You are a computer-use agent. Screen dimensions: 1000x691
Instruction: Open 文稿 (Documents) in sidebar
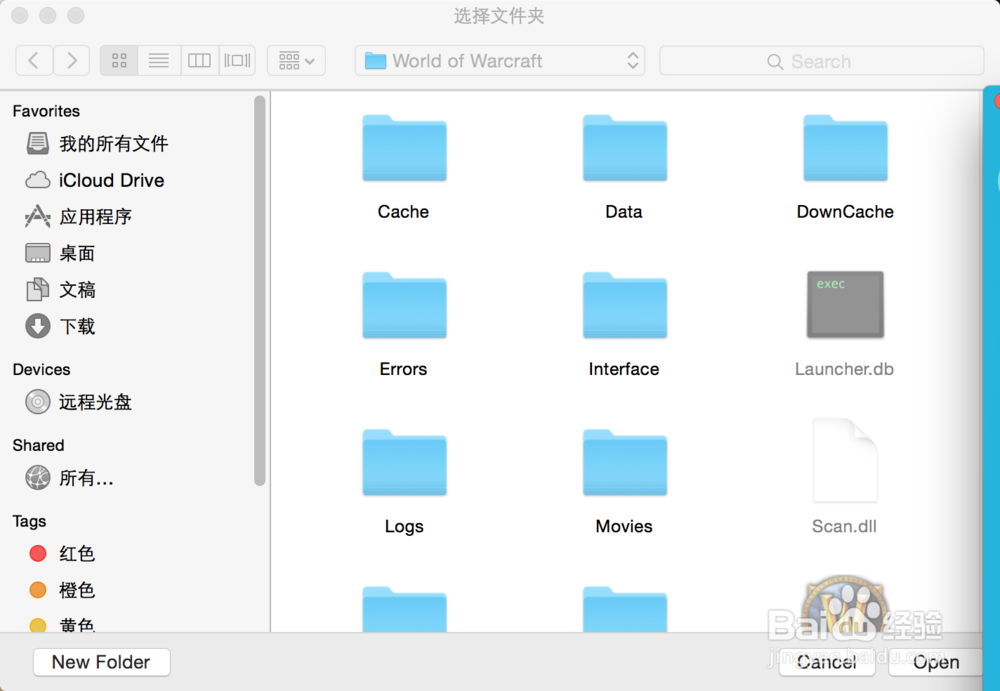tap(61, 290)
